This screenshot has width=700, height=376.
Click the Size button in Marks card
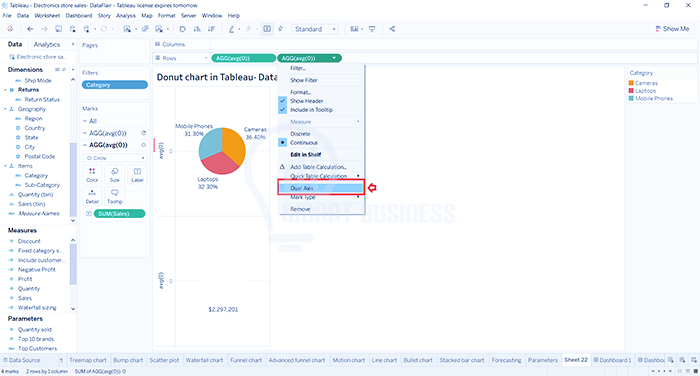tap(115, 175)
